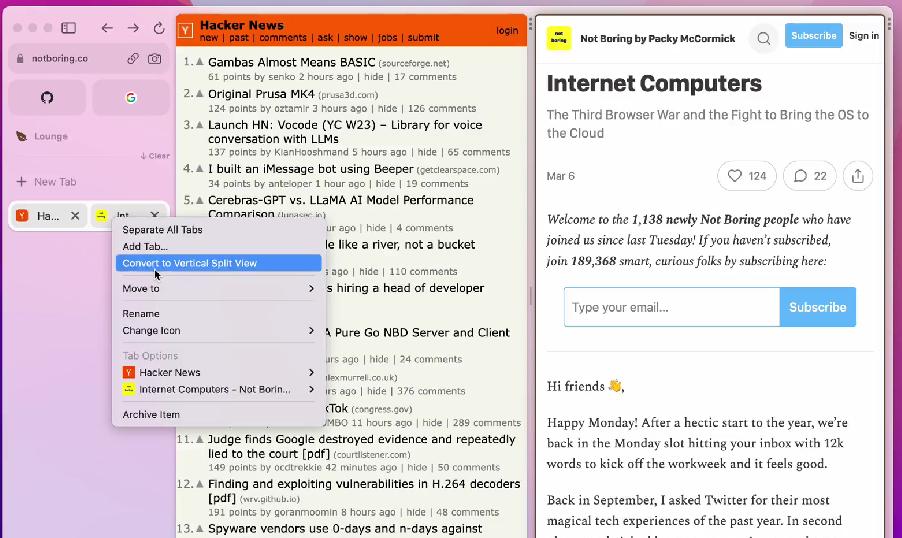Copy link icon in the URL bar
The width and height of the screenshot is (902, 538).
(x=132, y=59)
